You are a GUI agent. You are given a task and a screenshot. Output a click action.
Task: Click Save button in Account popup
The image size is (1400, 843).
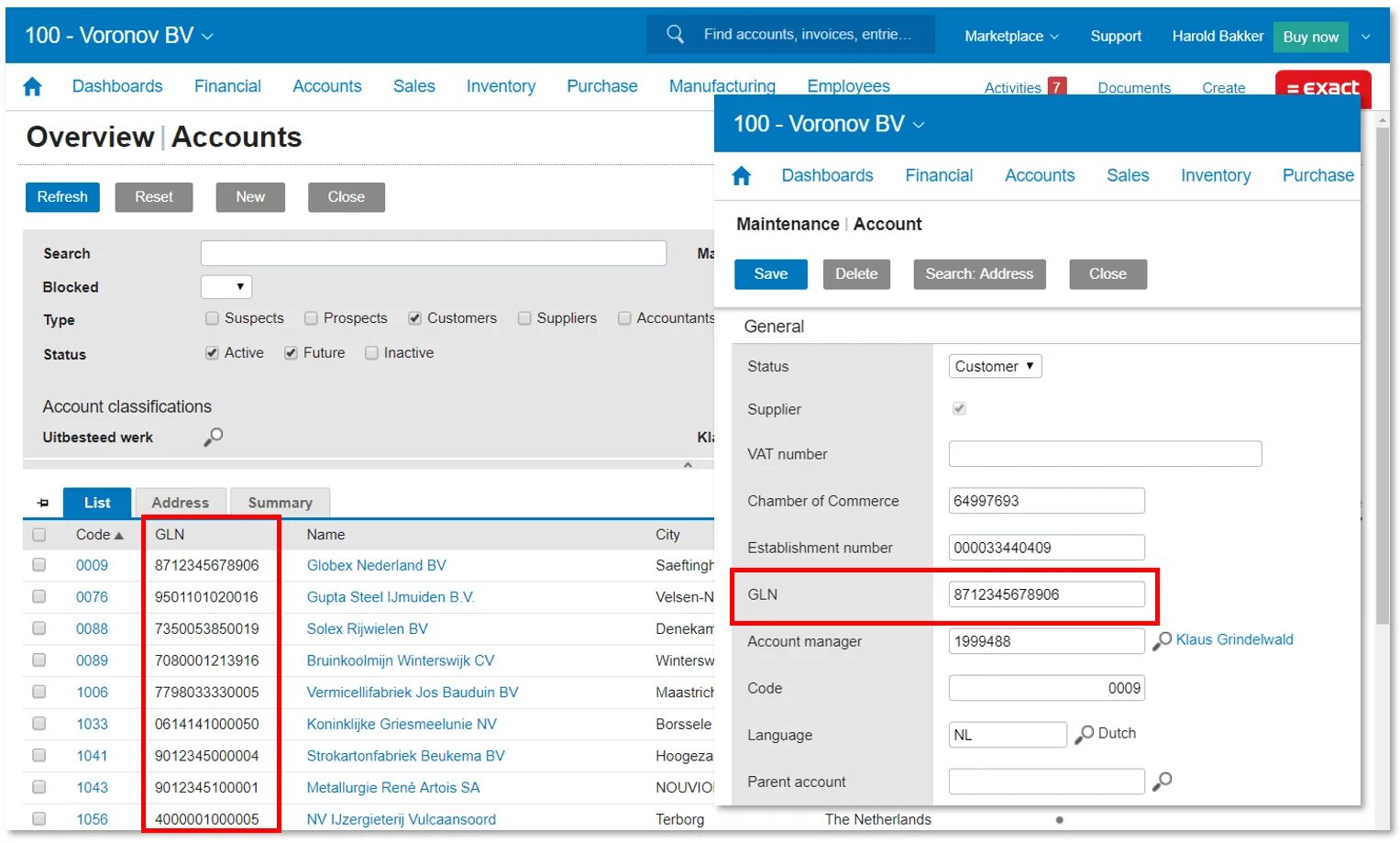(771, 274)
